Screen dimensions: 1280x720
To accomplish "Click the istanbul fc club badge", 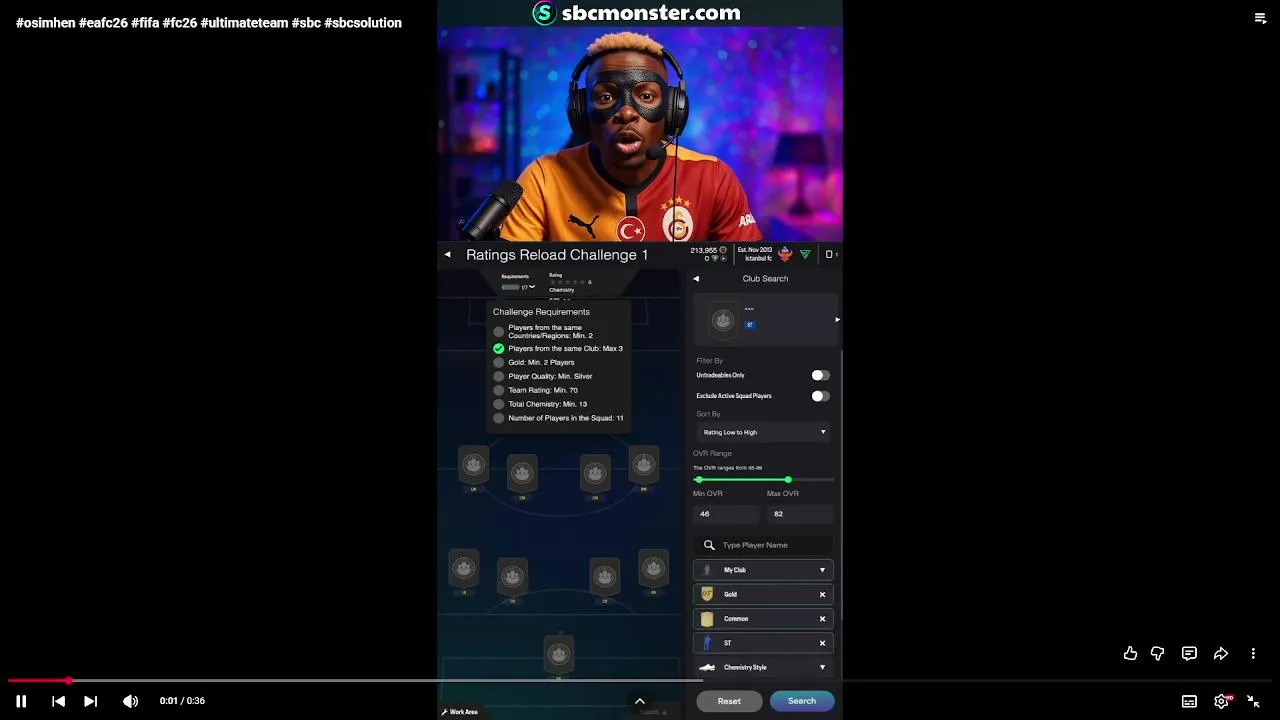I will click(x=785, y=254).
